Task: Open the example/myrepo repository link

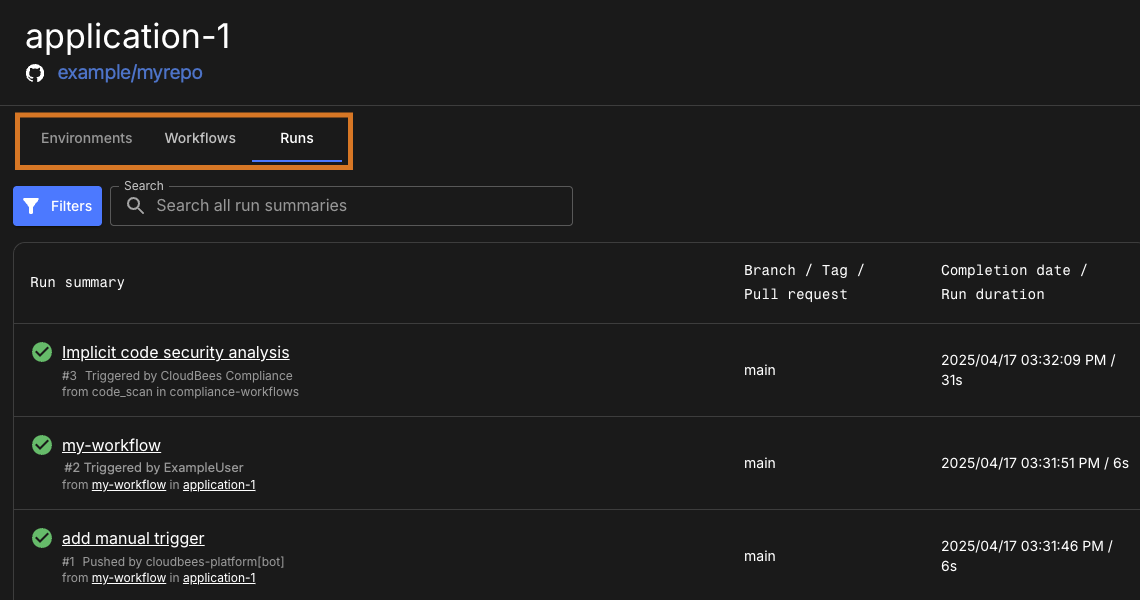Action: click(130, 73)
